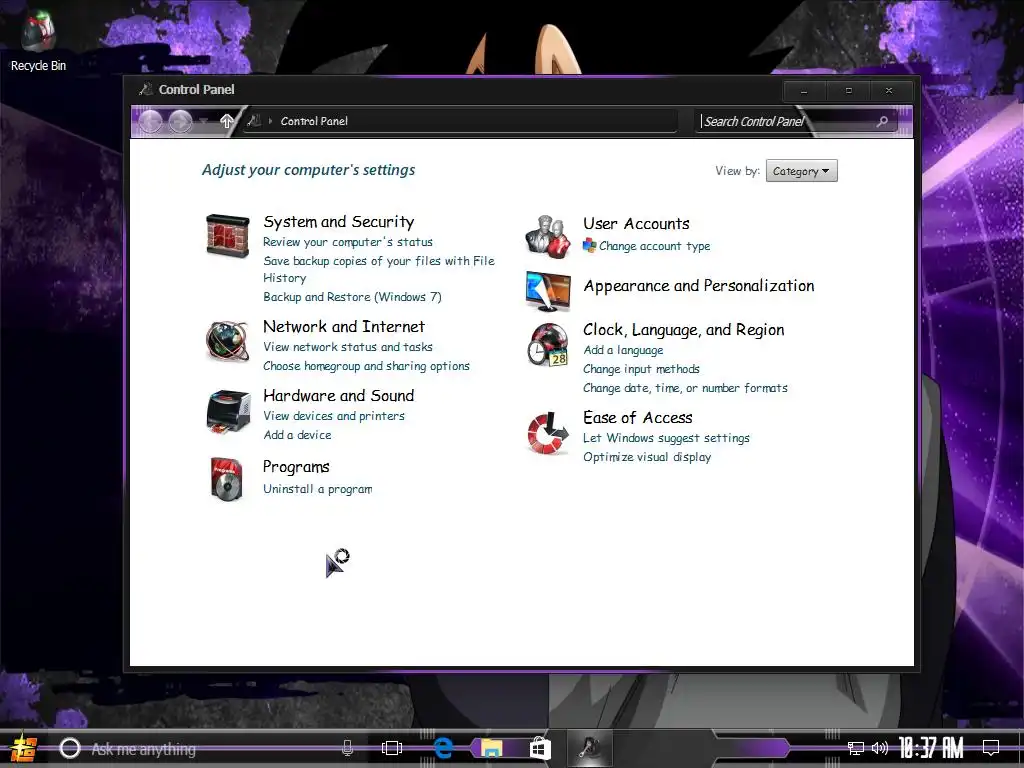Viewport: 1024px width, 768px height.
Task: Click View devices and printers
Action: 334,416
